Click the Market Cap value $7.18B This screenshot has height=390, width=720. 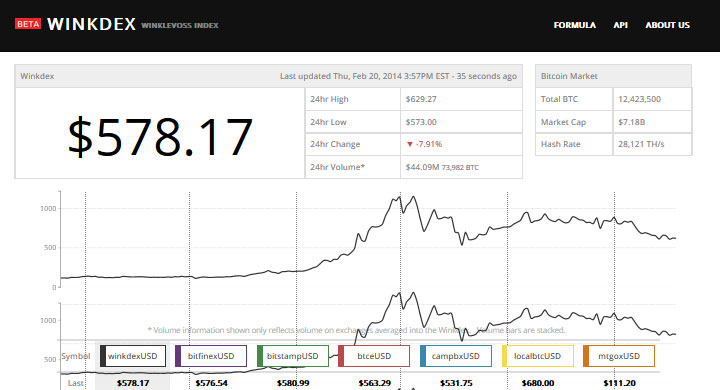click(631, 122)
